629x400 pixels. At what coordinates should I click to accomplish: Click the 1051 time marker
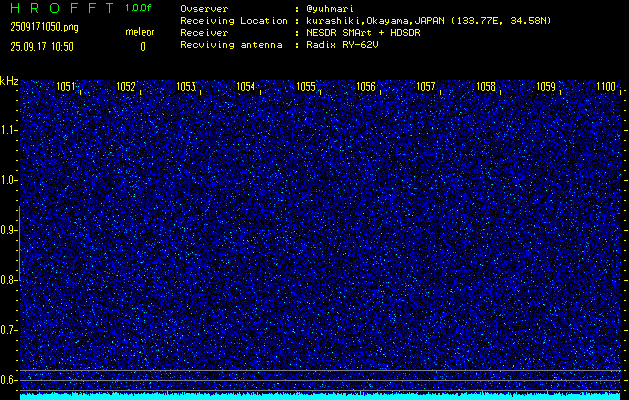(65, 87)
